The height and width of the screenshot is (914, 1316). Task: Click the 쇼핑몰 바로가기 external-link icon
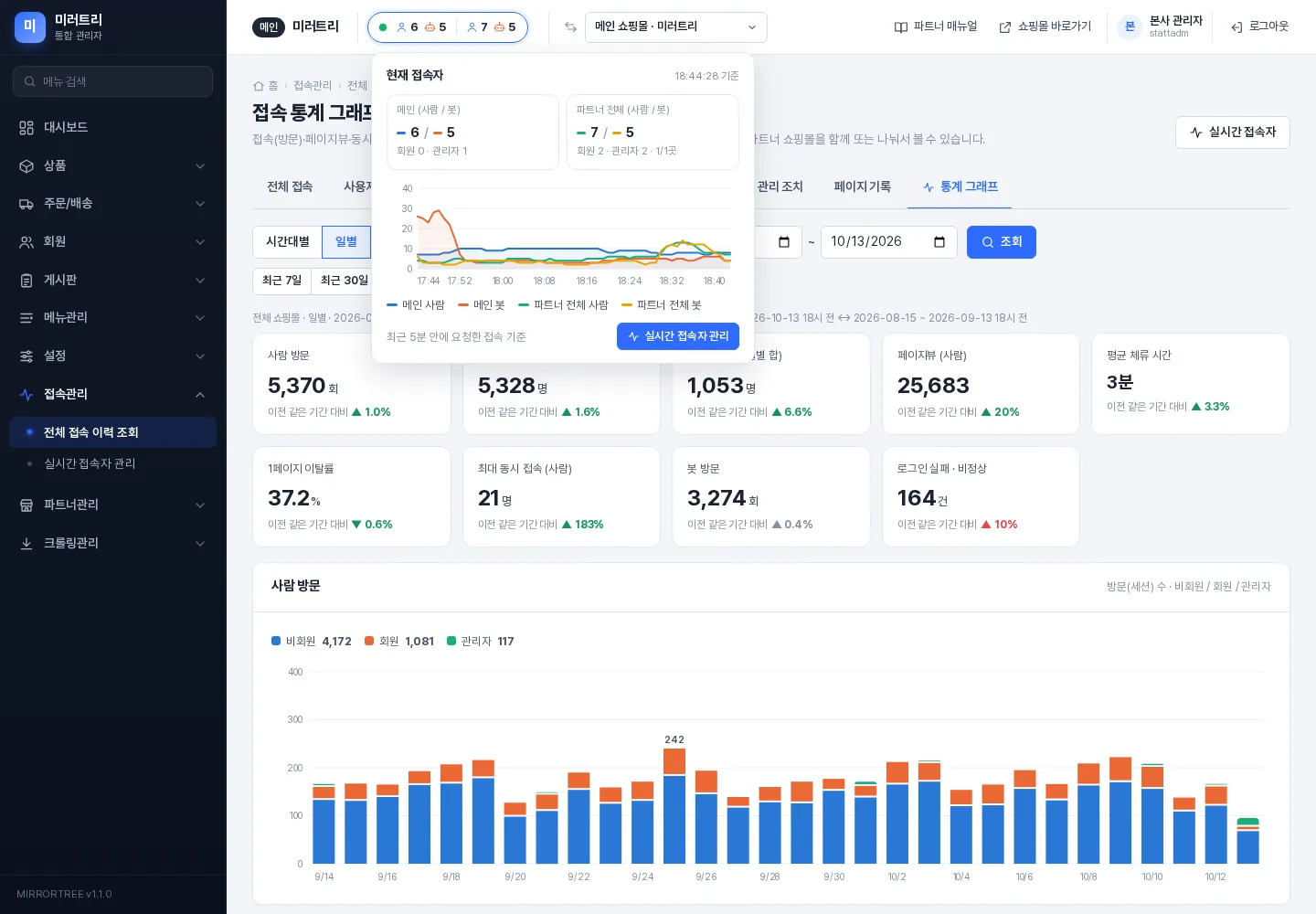point(1005,27)
